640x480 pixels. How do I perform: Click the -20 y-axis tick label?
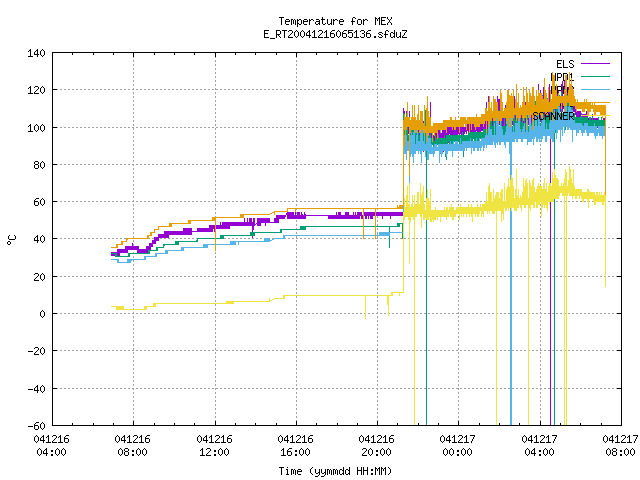36,351
